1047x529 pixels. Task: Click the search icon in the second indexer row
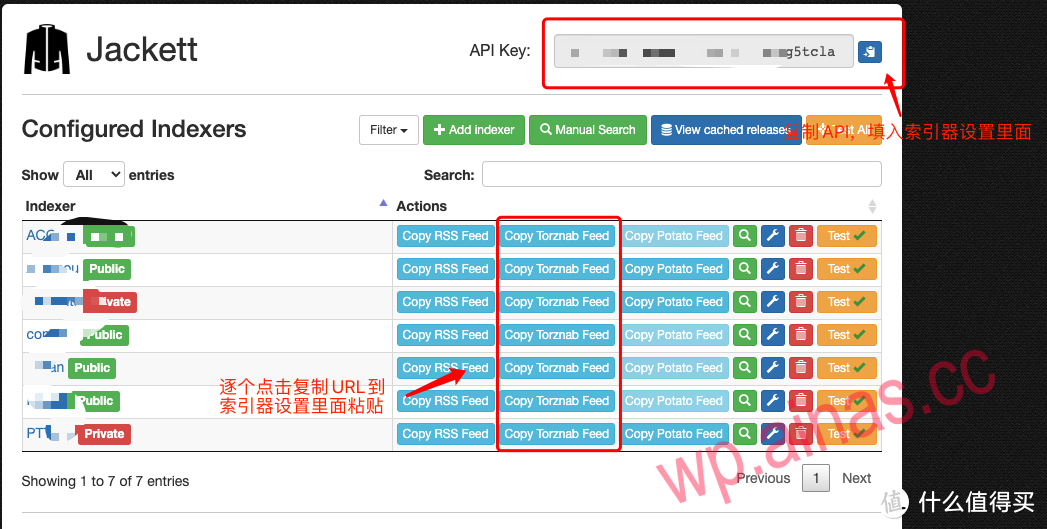(x=745, y=269)
